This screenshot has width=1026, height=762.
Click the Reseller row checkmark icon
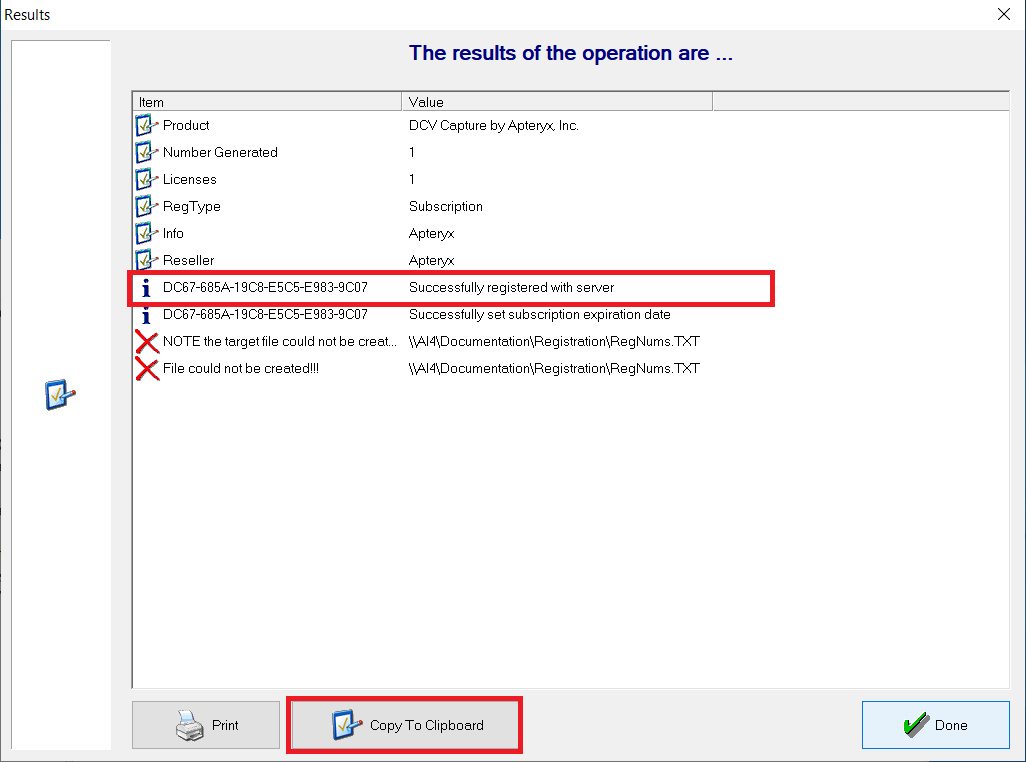147,260
